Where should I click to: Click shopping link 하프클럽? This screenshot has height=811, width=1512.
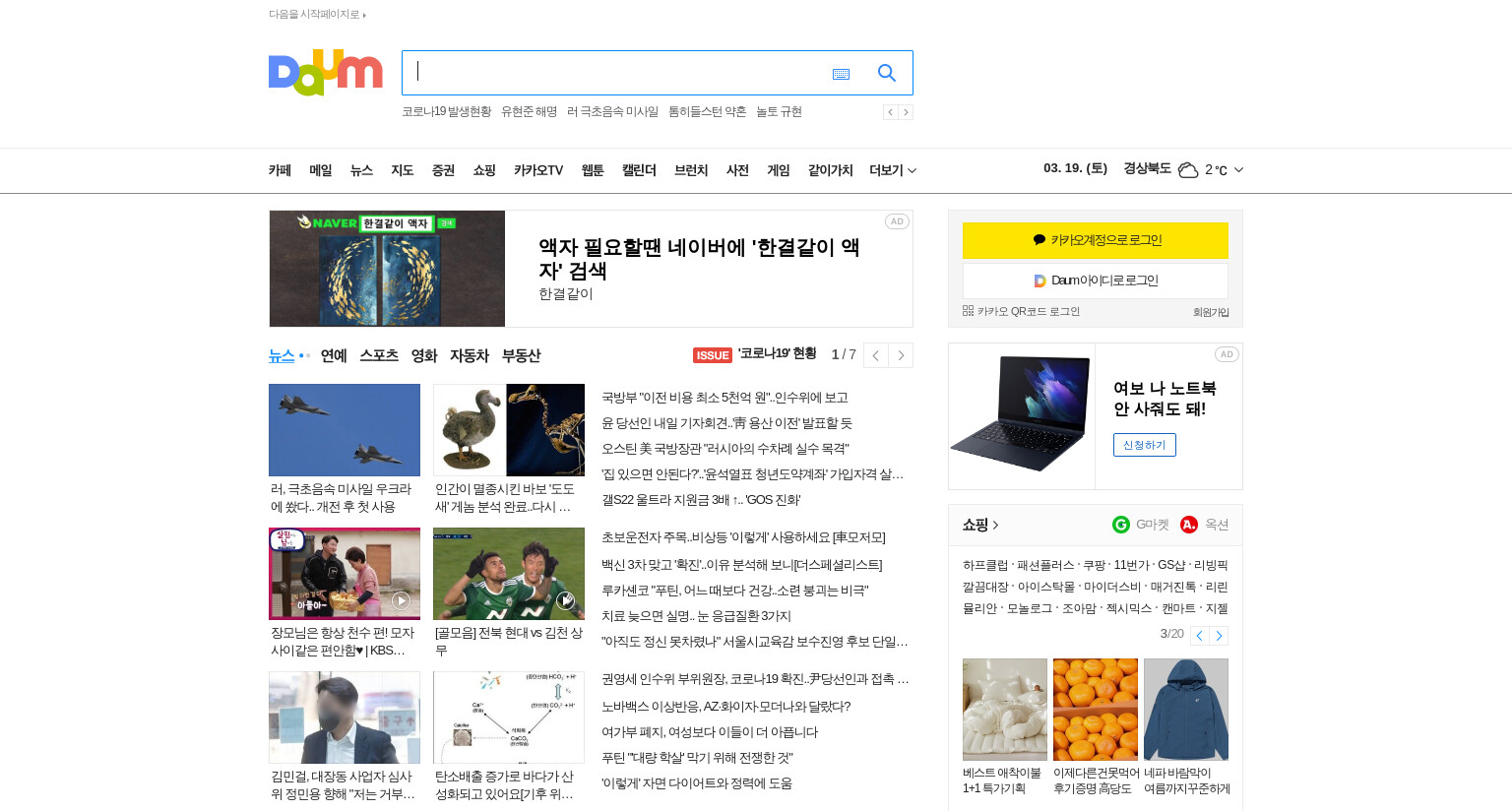pyautogui.click(x=985, y=565)
